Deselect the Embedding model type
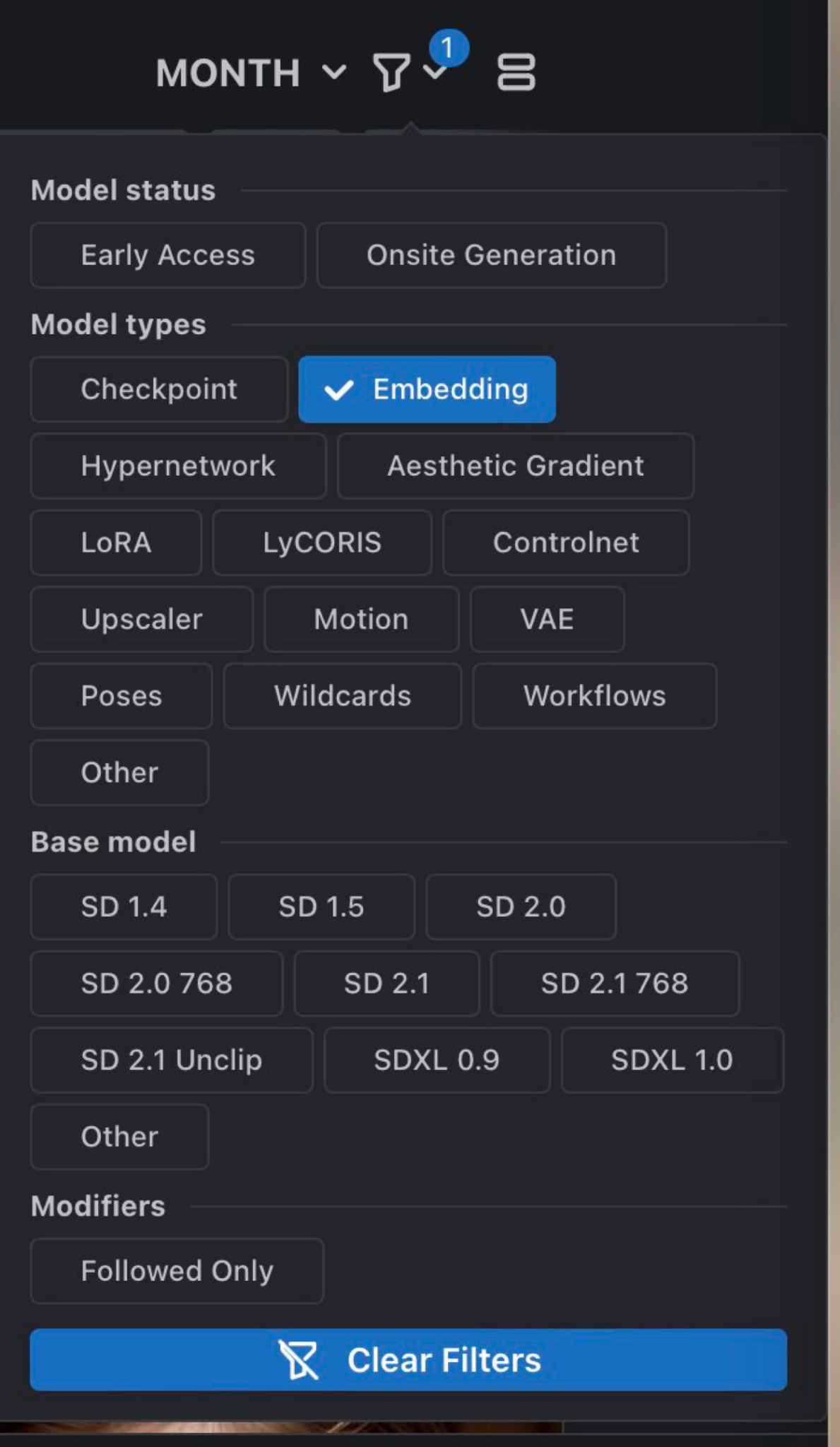Viewport: 840px width, 1447px height. [427, 389]
